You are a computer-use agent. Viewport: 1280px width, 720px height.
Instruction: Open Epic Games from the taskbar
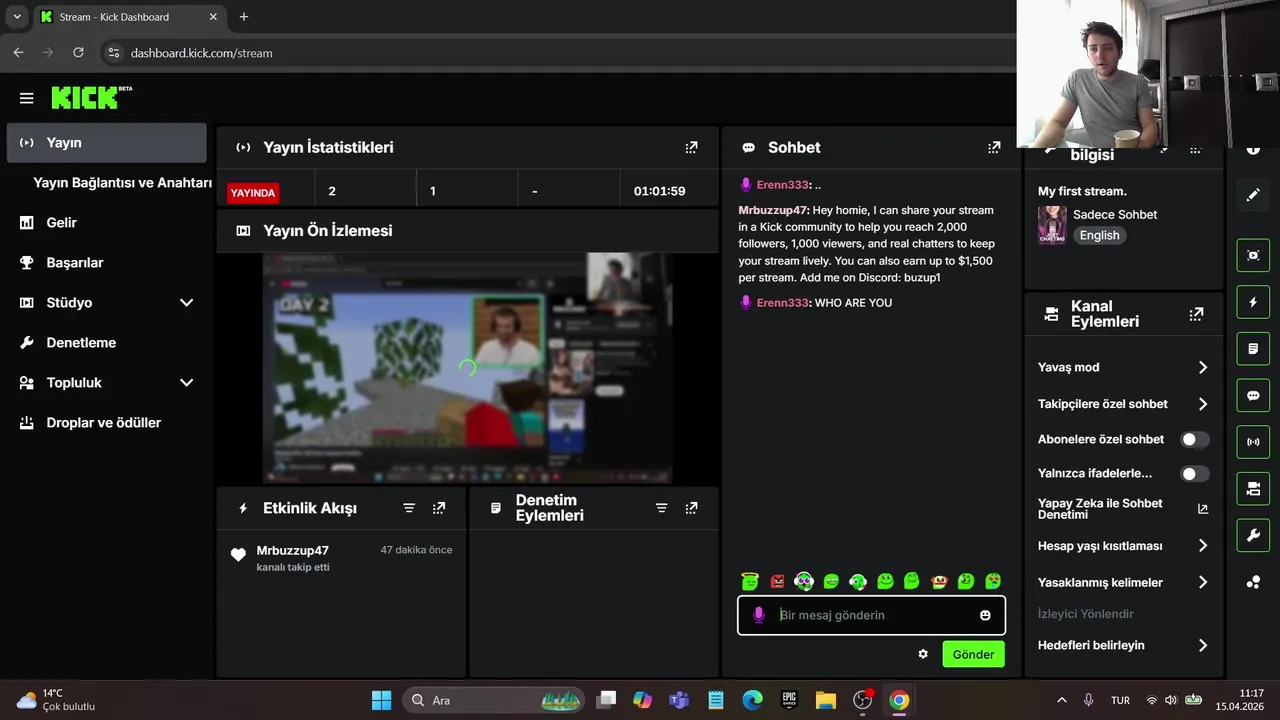[x=789, y=700]
